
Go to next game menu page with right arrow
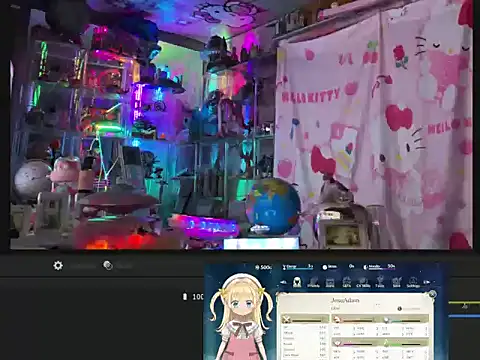426,282
